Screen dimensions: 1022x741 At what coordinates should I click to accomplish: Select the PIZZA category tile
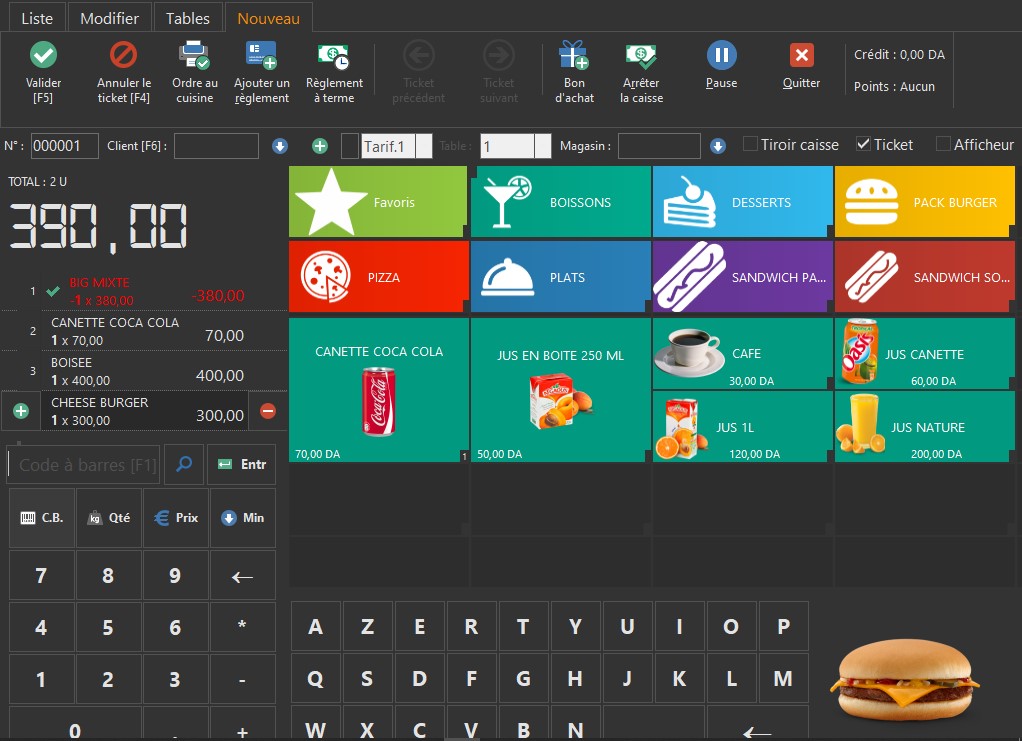pyautogui.click(x=378, y=277)
